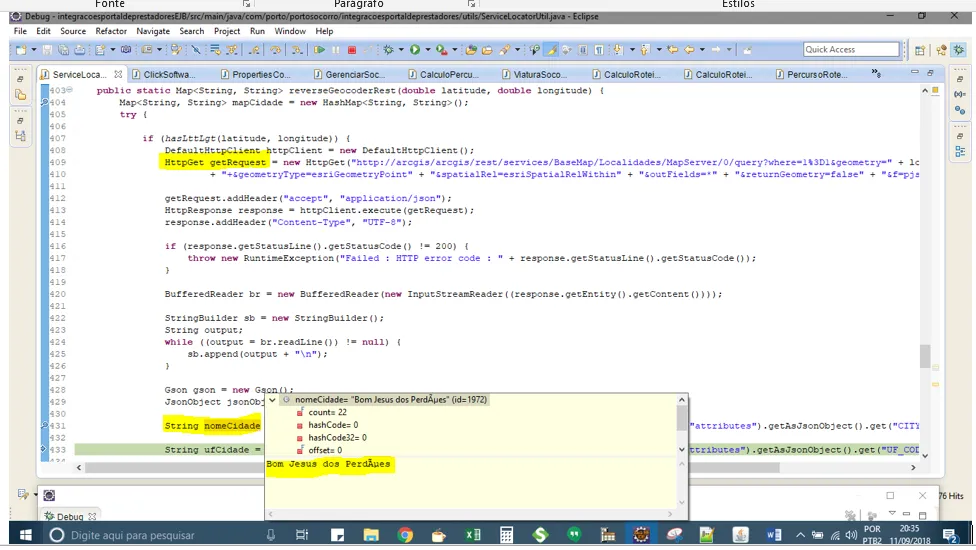The image size is (976, 550).
Task: Click the editor vertical scrollbar thumb
Action: tap(925, 356)
